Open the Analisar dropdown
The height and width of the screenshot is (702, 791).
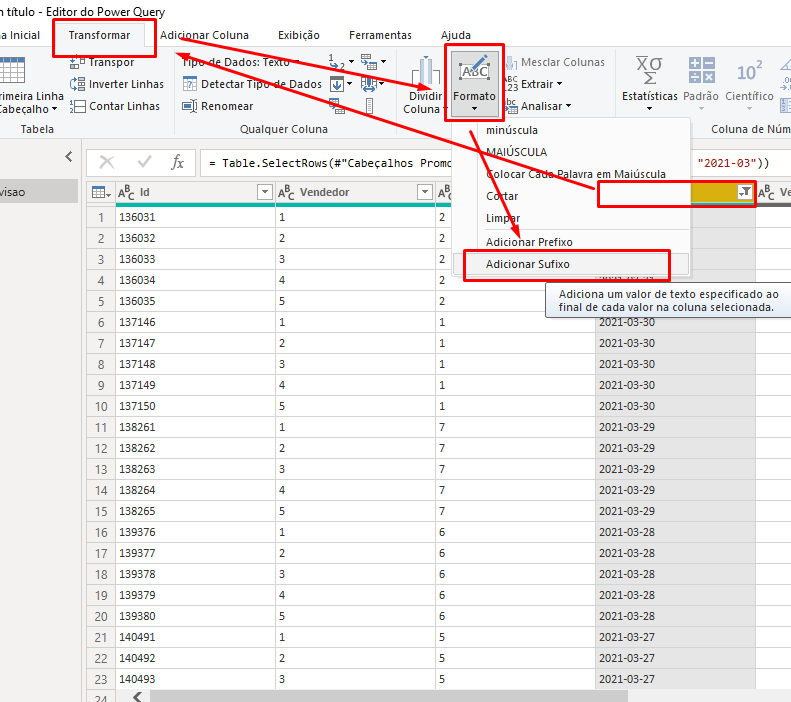point(538,106)
